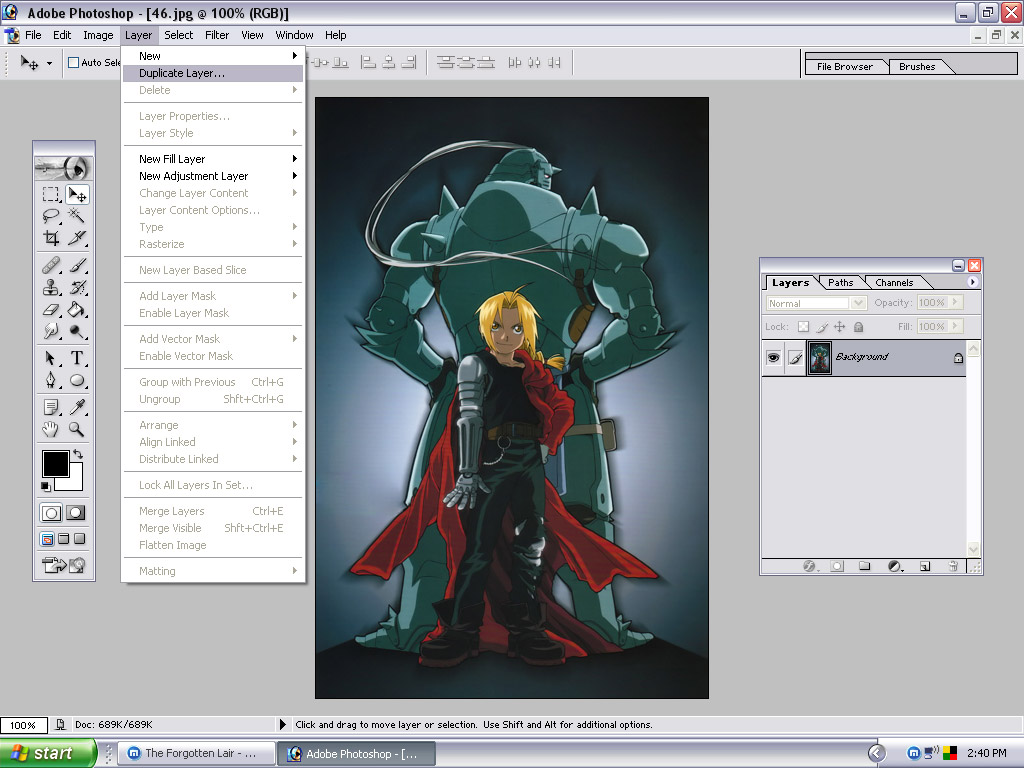
Task: Select the Paint Bucket tool
Action: point(77,310)
